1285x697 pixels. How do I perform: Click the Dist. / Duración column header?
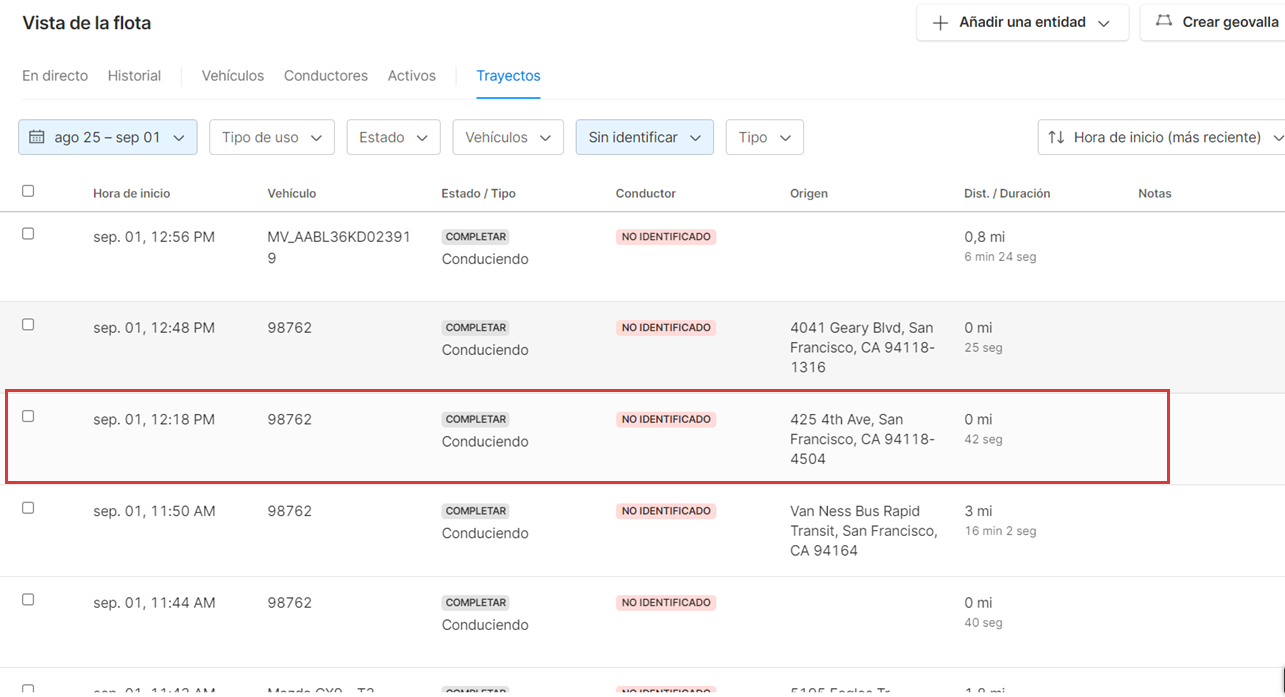tap(1007, 194)
